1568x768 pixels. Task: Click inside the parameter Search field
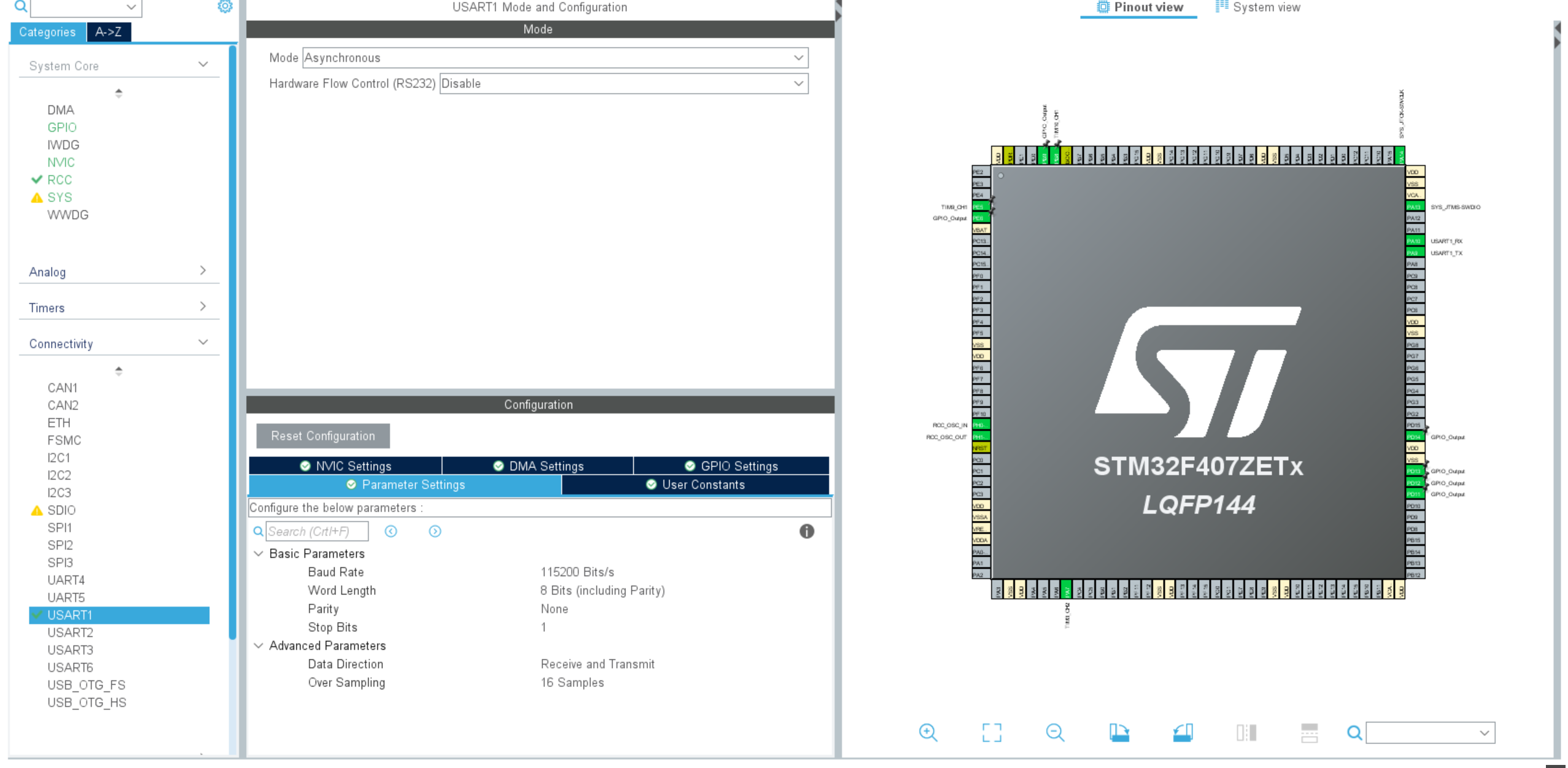[x=317, y=531]
